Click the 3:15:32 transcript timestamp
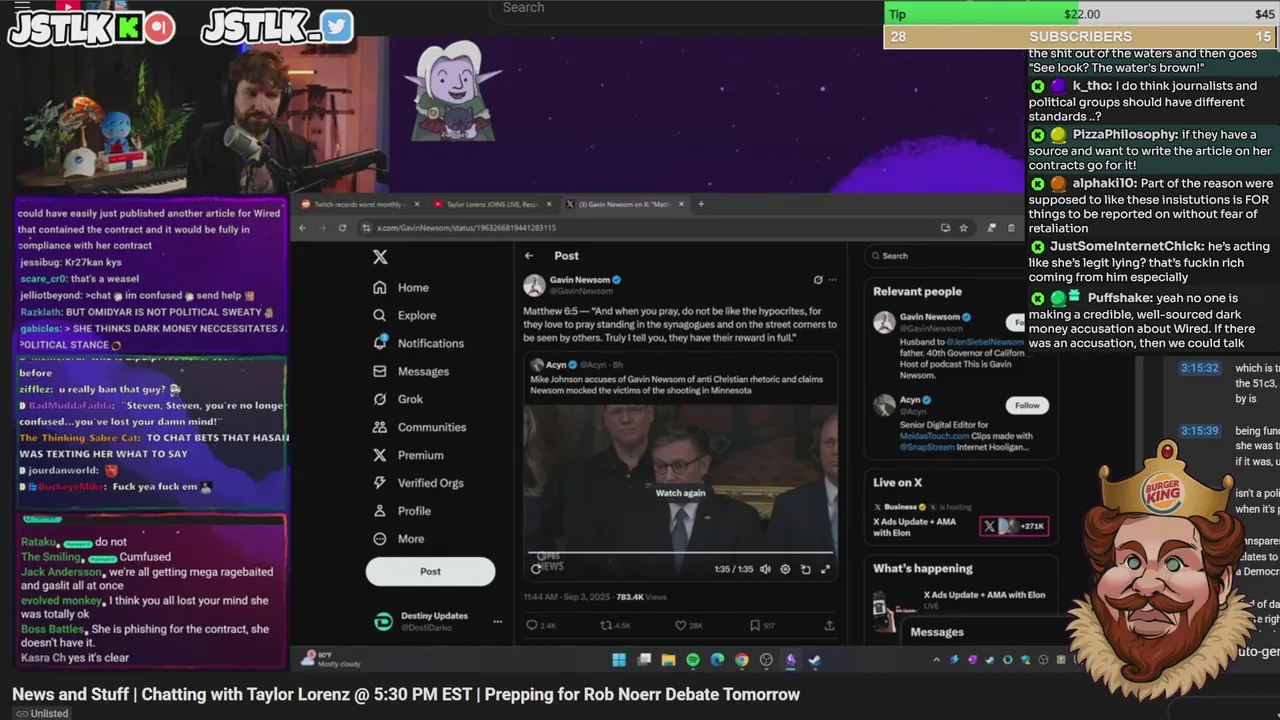This screenshot has height=720, width=1280. [x=1199, y=368]
